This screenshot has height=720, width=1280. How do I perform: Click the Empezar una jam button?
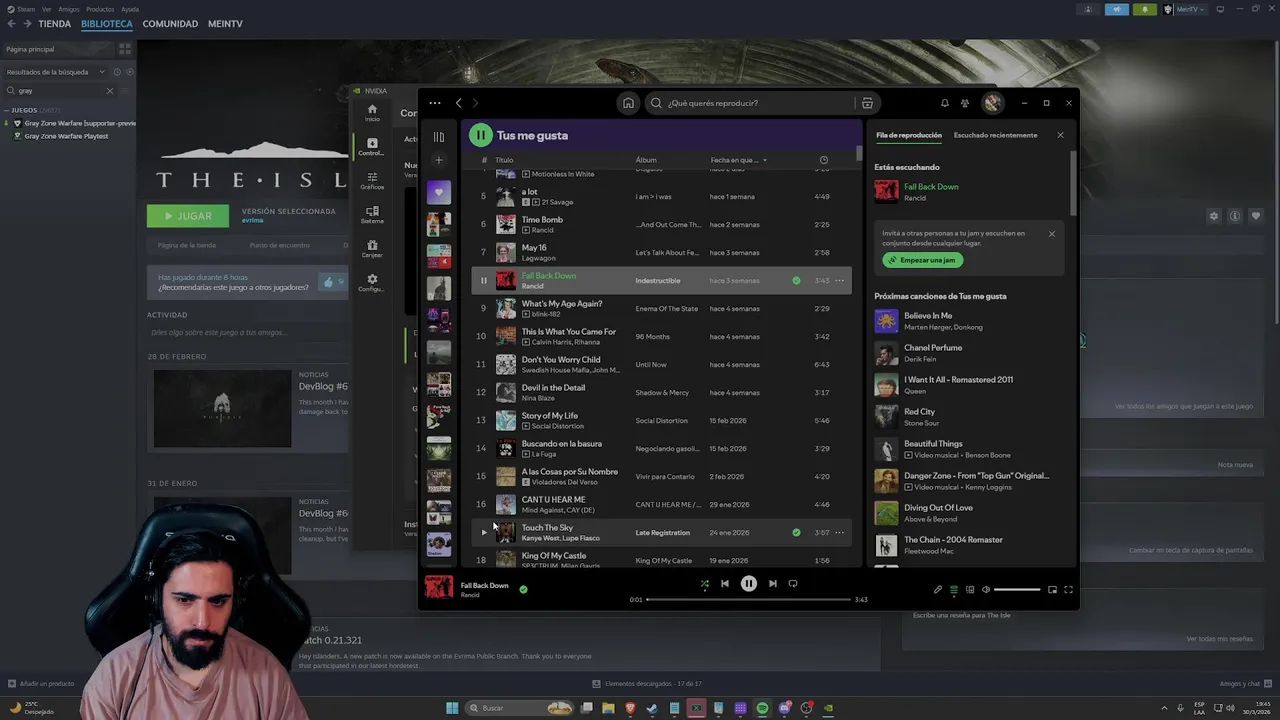pos(923,260)
